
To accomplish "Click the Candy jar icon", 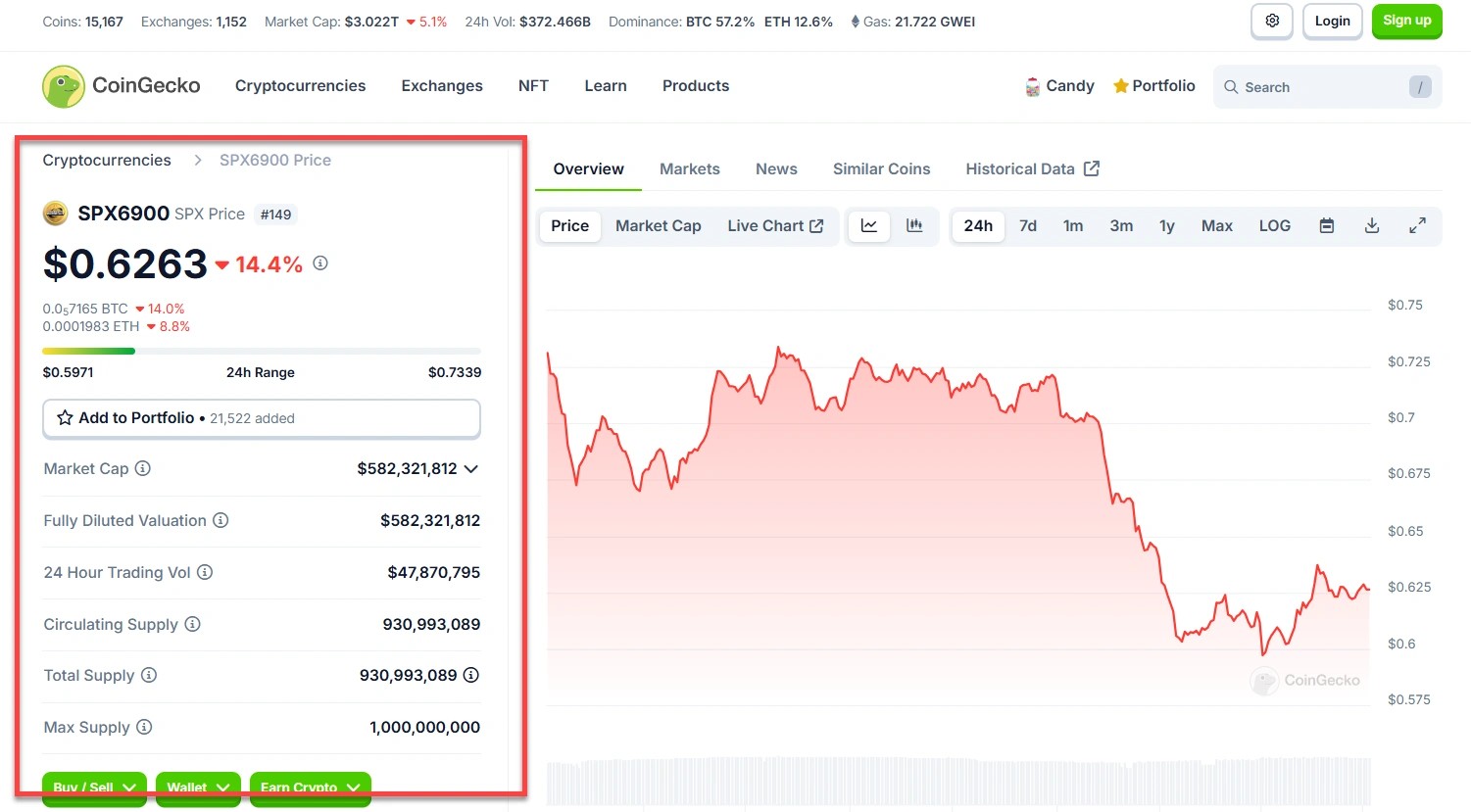I will click(1032, 86).
